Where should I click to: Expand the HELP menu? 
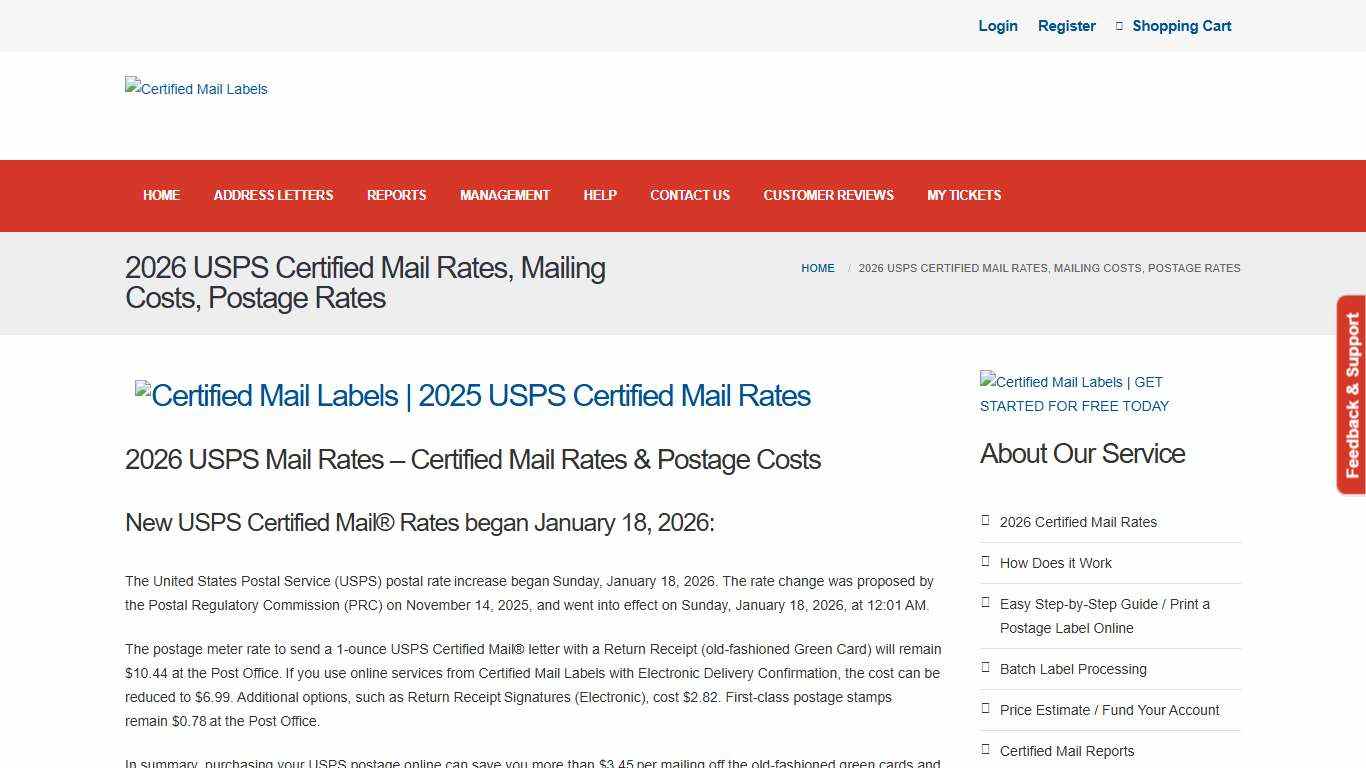tap(600, 195)
